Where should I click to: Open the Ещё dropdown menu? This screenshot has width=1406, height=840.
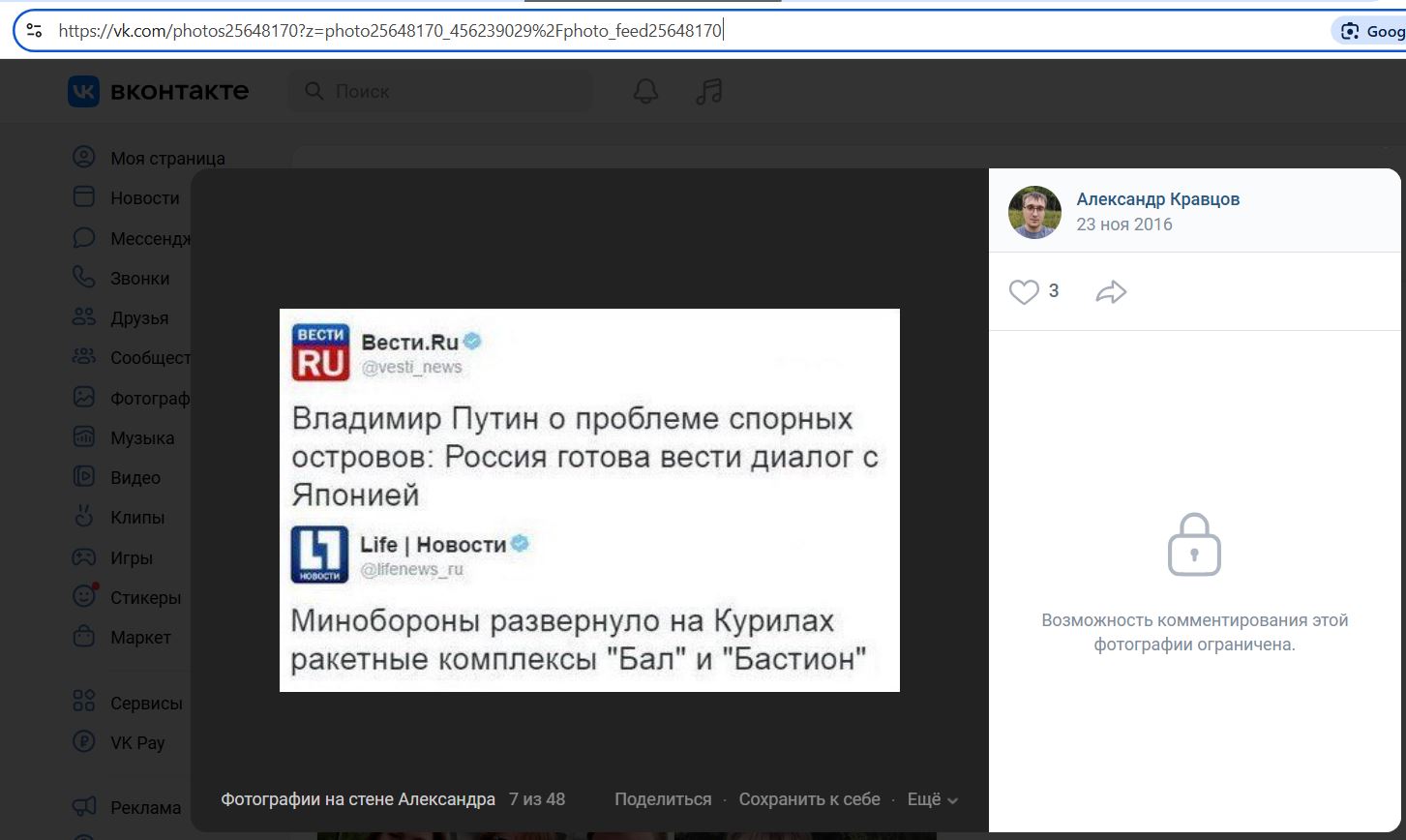[x=933, y=799]
